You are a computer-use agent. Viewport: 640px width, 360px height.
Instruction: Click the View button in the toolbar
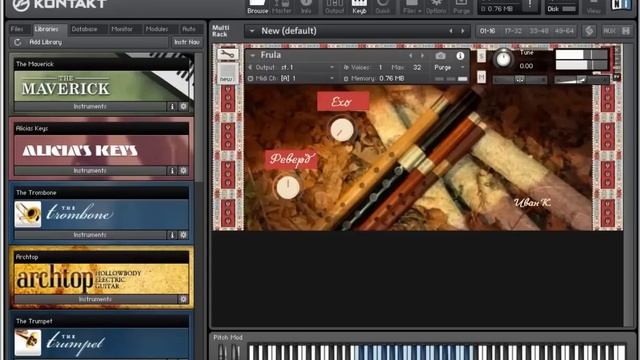tap(593, 7)
